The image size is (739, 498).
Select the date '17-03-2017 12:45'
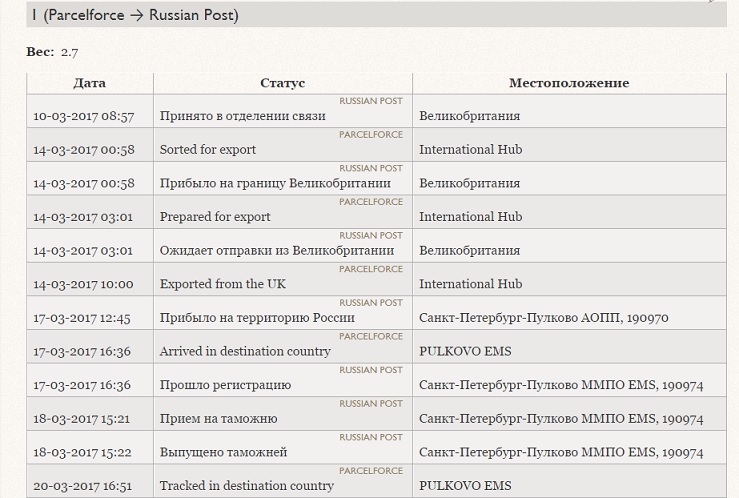click(x=82, y=318)
